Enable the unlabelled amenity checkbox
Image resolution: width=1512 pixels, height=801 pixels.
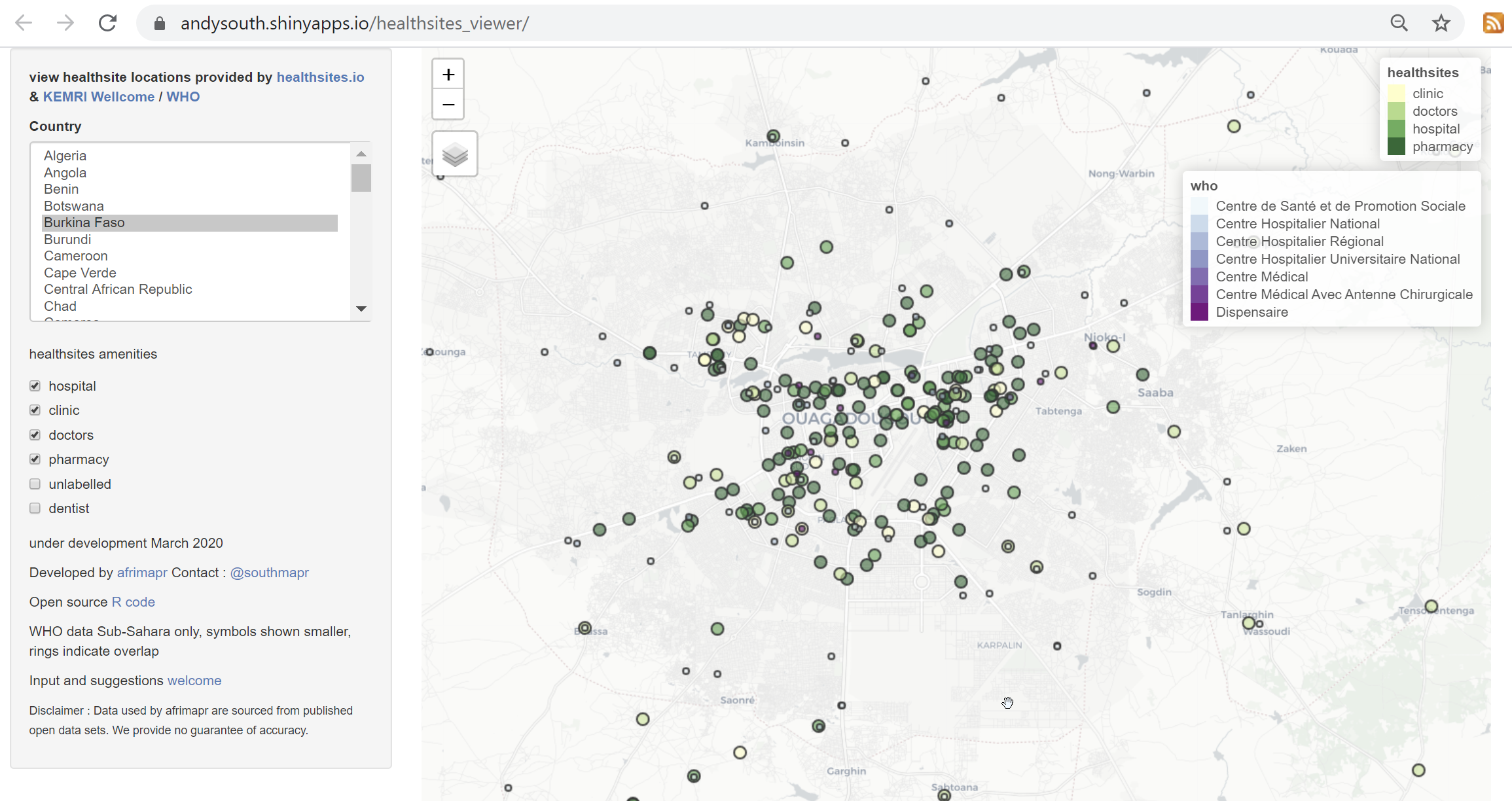point(35,484)
